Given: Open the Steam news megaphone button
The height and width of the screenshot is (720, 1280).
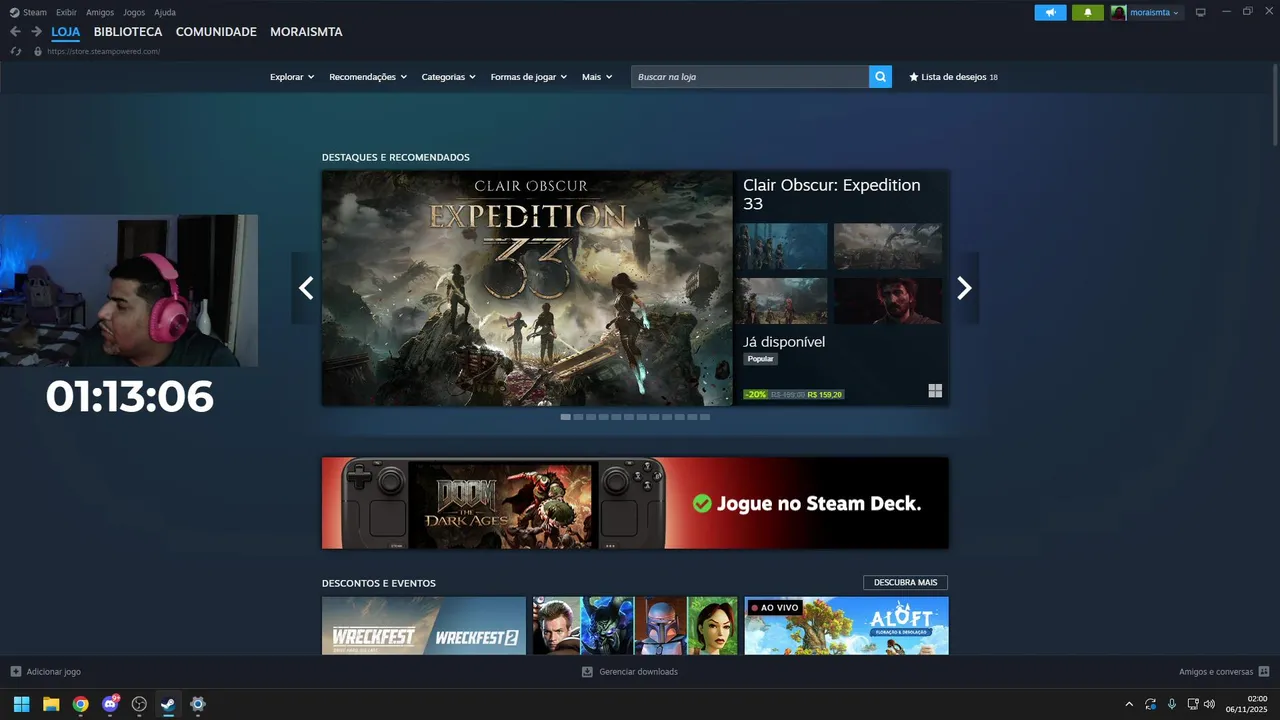Looking at the screenshot, I should click(x=1050, y=12).
